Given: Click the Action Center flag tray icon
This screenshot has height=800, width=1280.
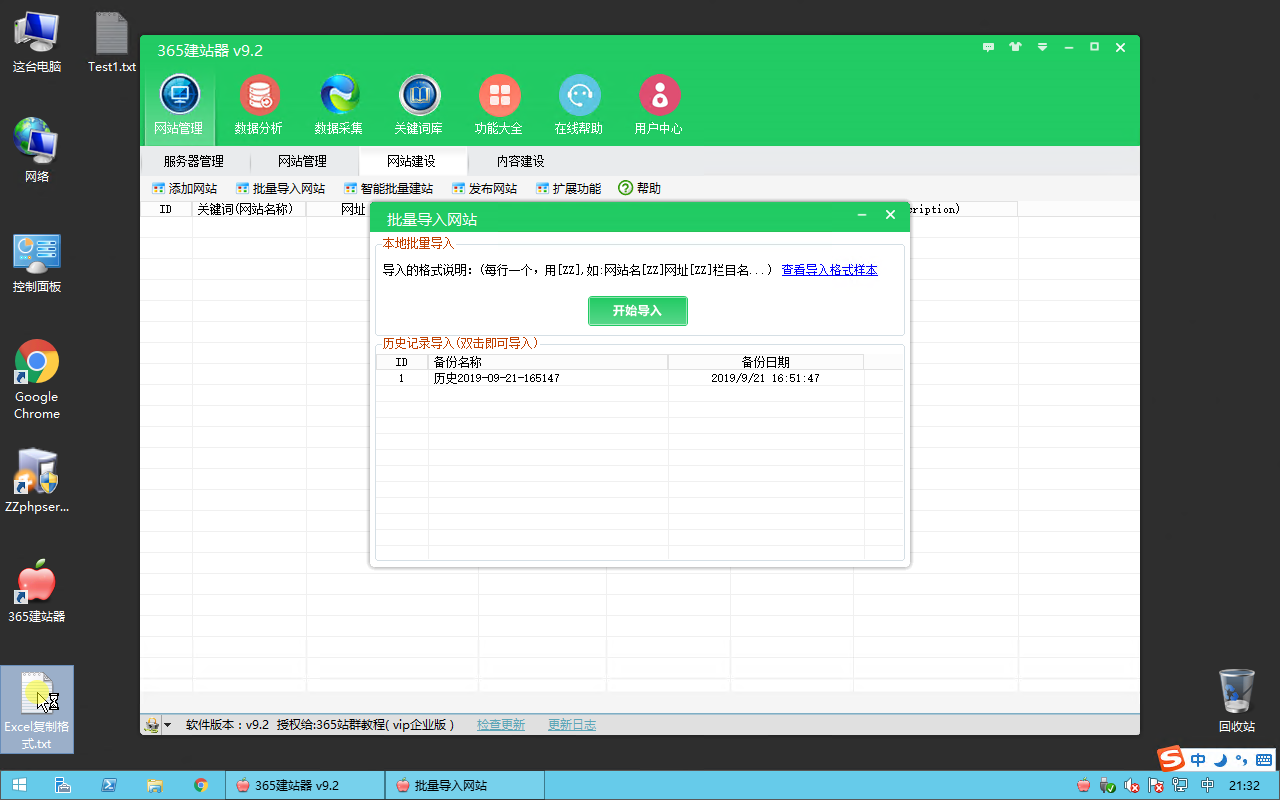Looking at the screenshot, I should tap(1156, 786).
